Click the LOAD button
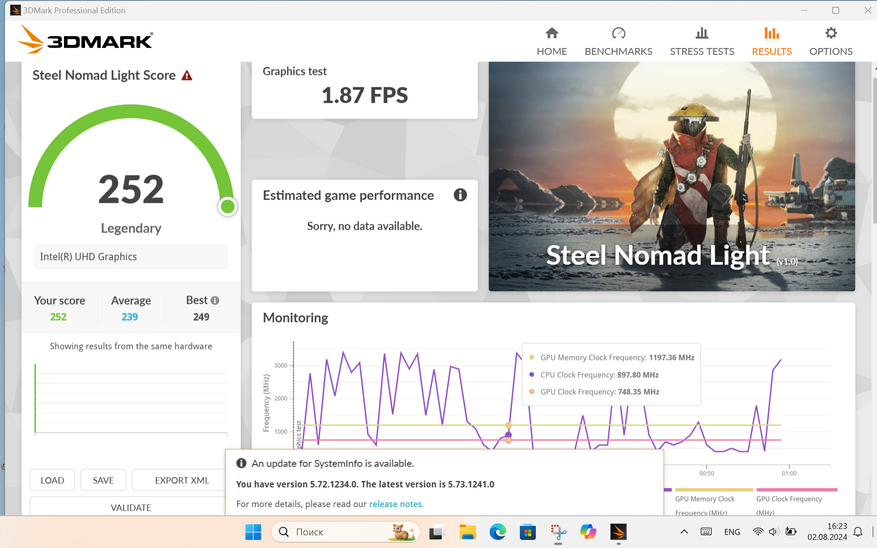The height and width of the screenshot is (548, 877). tap(52, 480)
